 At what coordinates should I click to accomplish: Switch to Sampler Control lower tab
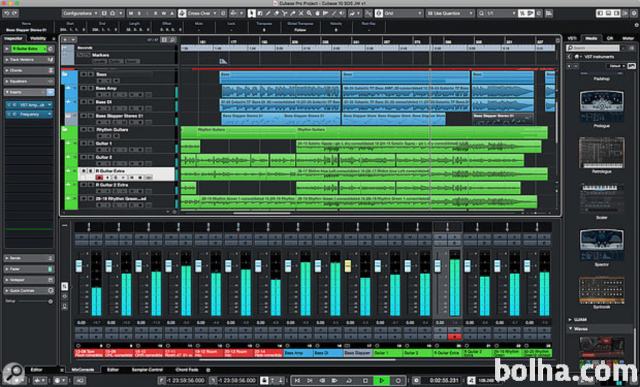coord(147,370)
